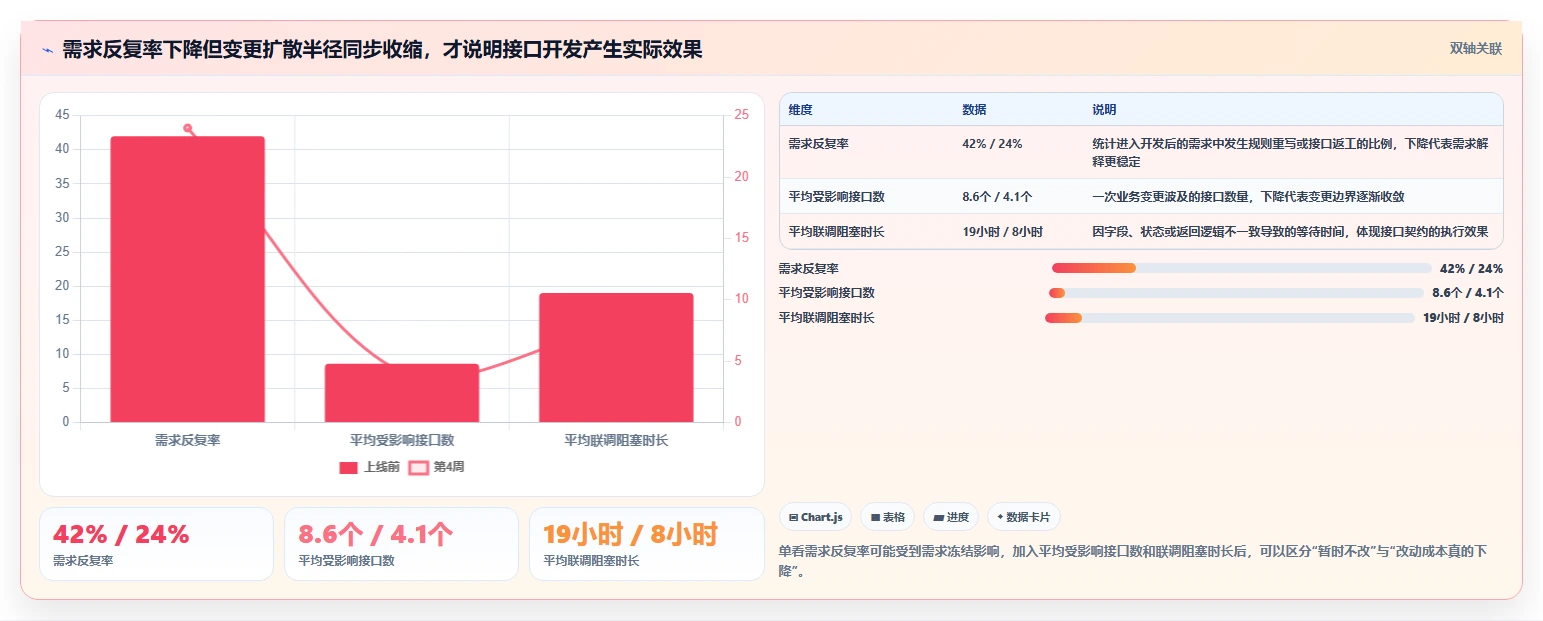Click the 8.6个 / 4.1个 data card

point(401,544)
